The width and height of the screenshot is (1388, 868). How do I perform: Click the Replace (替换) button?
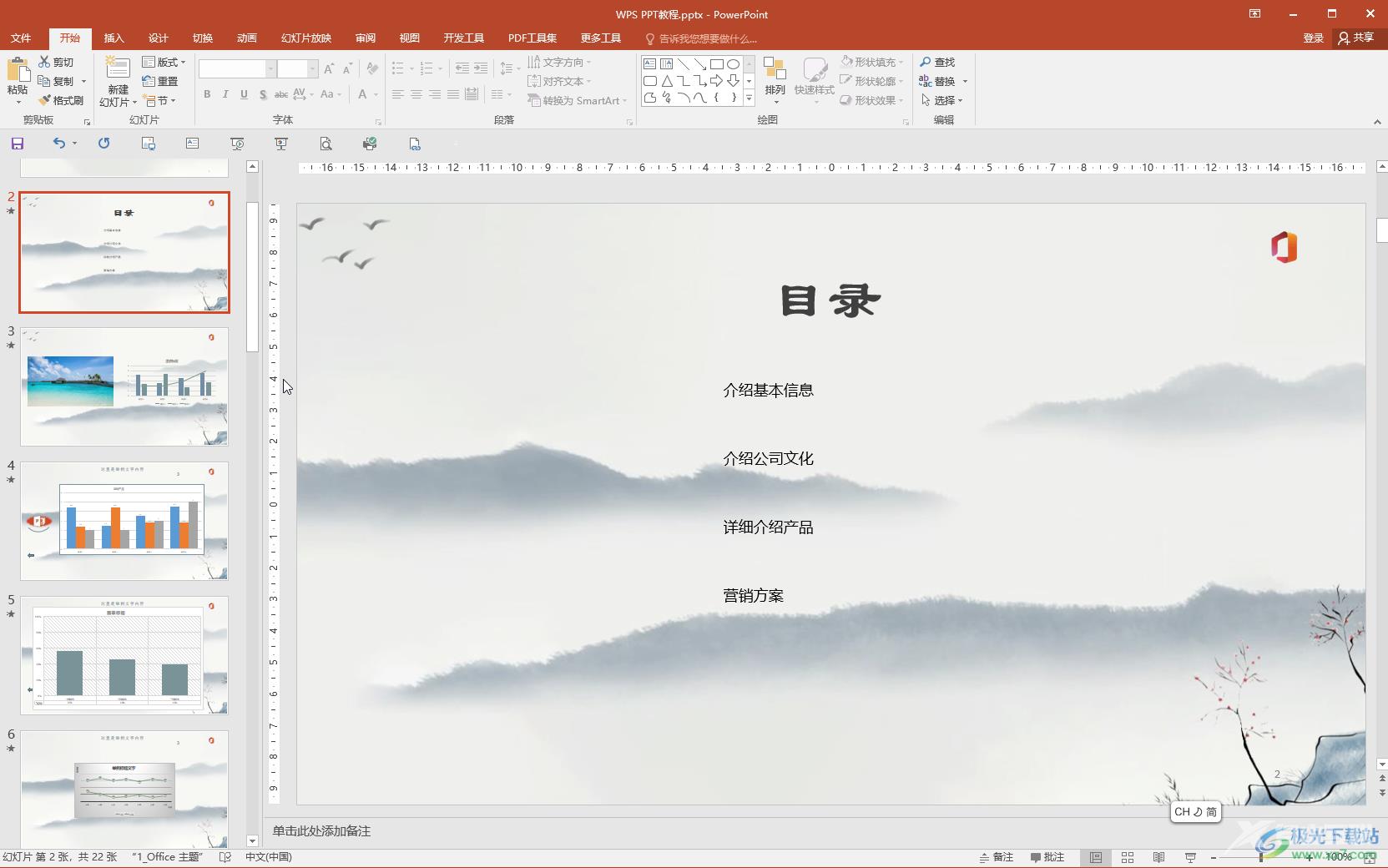[937, 81]
